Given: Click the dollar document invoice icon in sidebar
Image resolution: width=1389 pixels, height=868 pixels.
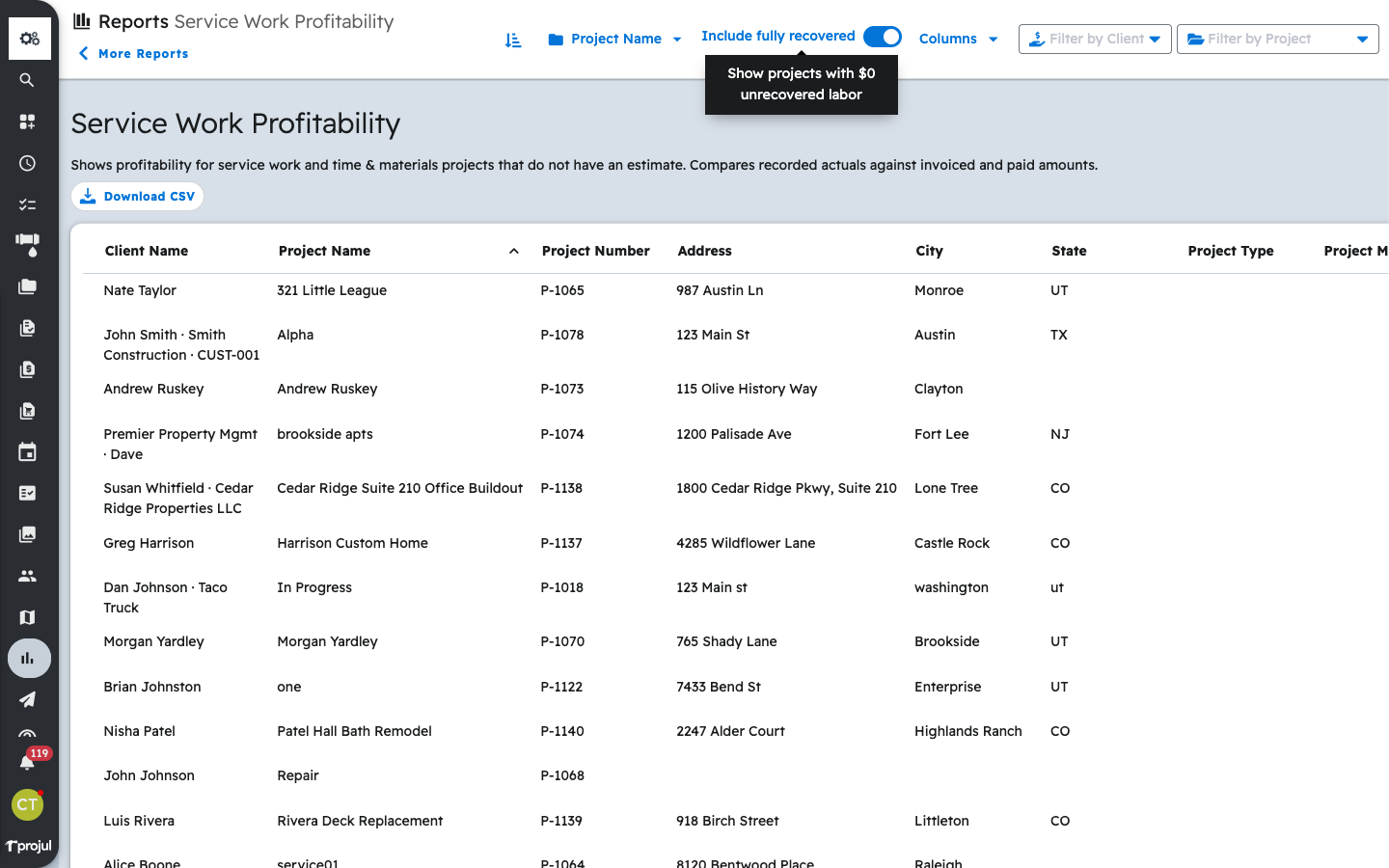Looking at the screenshot, I should pyautogui.click(x=27, y=369).
